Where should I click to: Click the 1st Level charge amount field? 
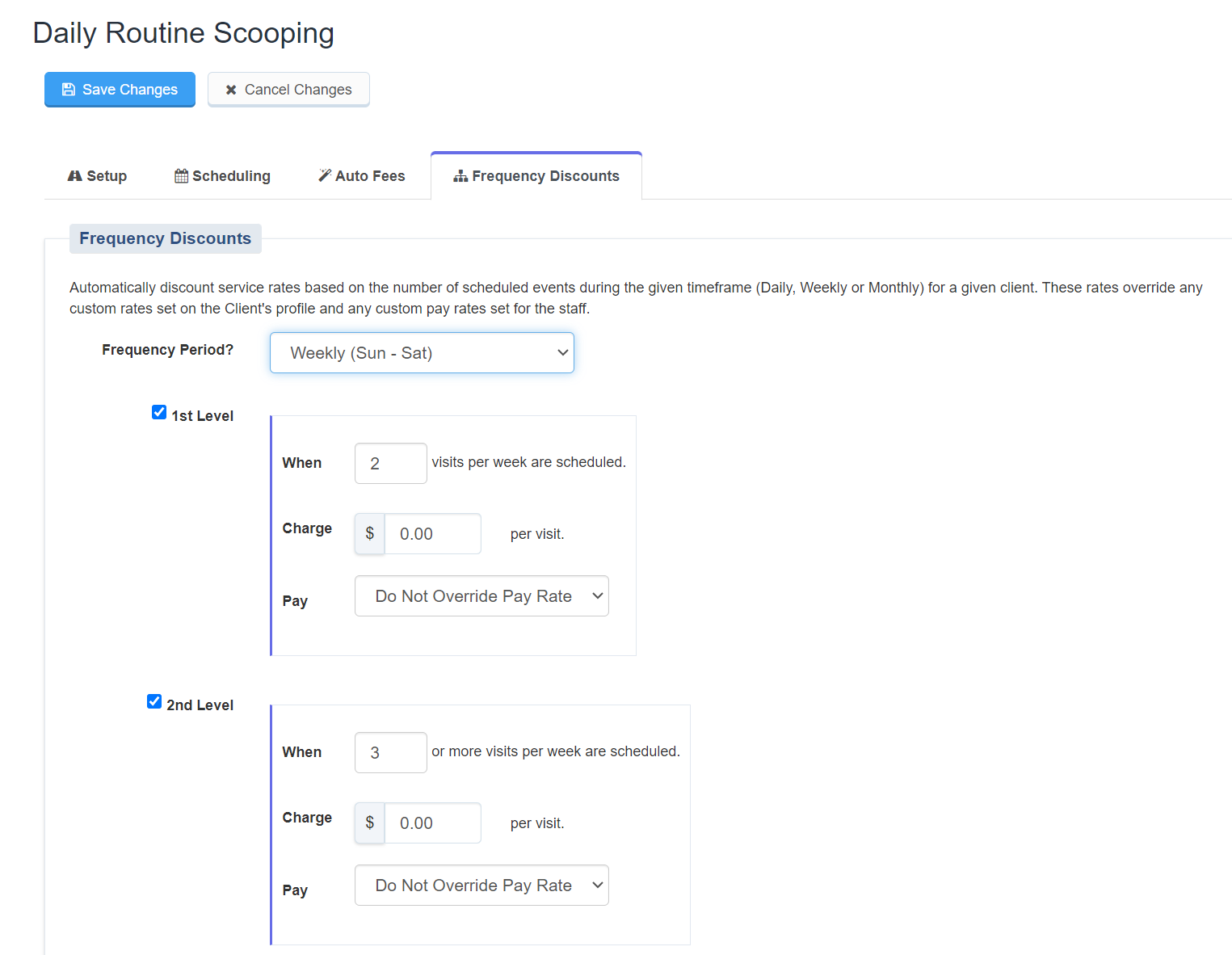coord(433,534)
